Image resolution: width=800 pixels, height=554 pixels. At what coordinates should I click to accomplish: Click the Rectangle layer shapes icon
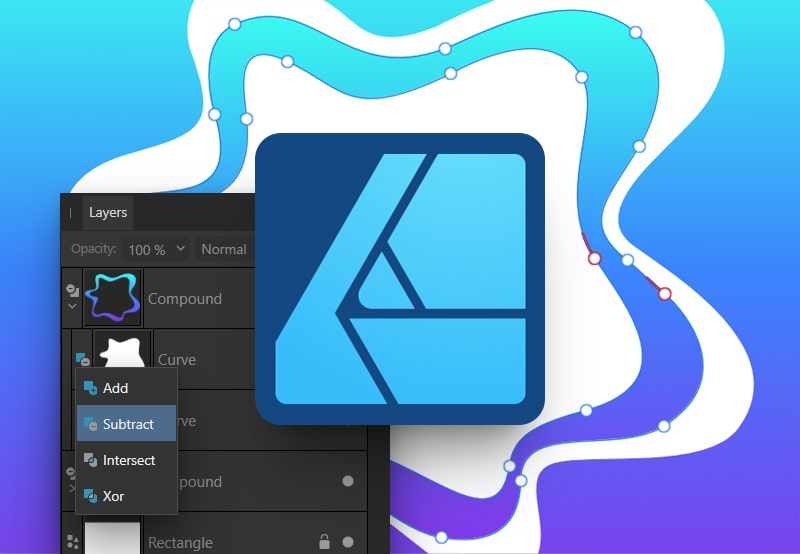point(72,542)
